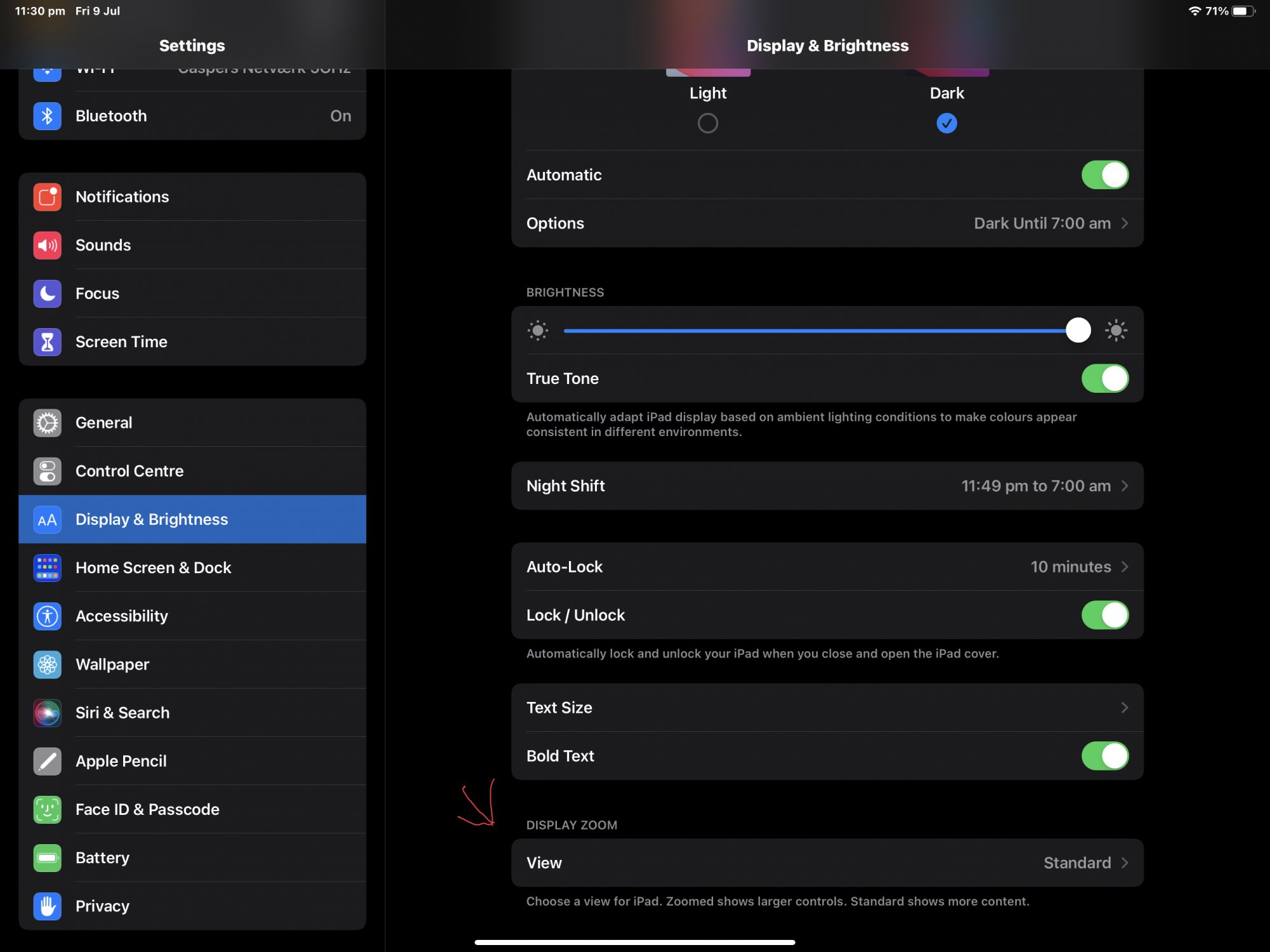Tap the Privacy hand icon
Viewport: 1270px width, 952px height.
(x=47, y=906)
